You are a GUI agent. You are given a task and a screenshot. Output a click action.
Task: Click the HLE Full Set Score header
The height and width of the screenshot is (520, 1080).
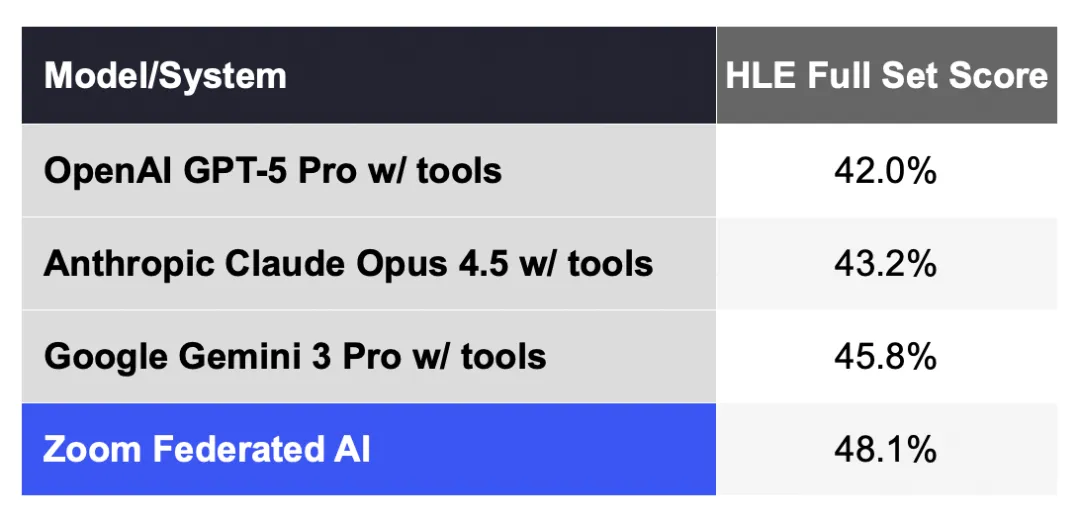coord(886,76)
